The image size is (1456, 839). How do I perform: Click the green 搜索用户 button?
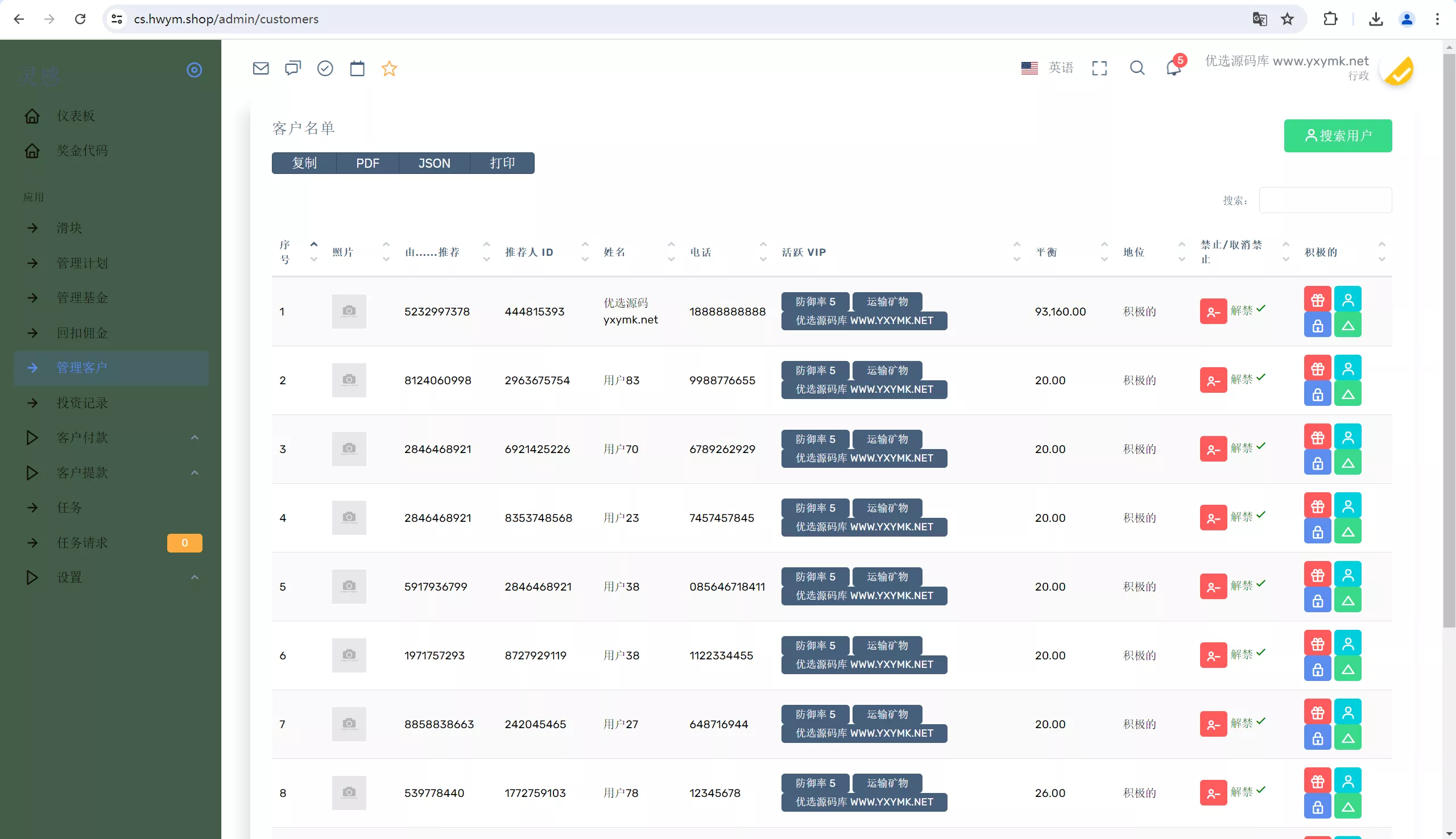(1337, 136)
